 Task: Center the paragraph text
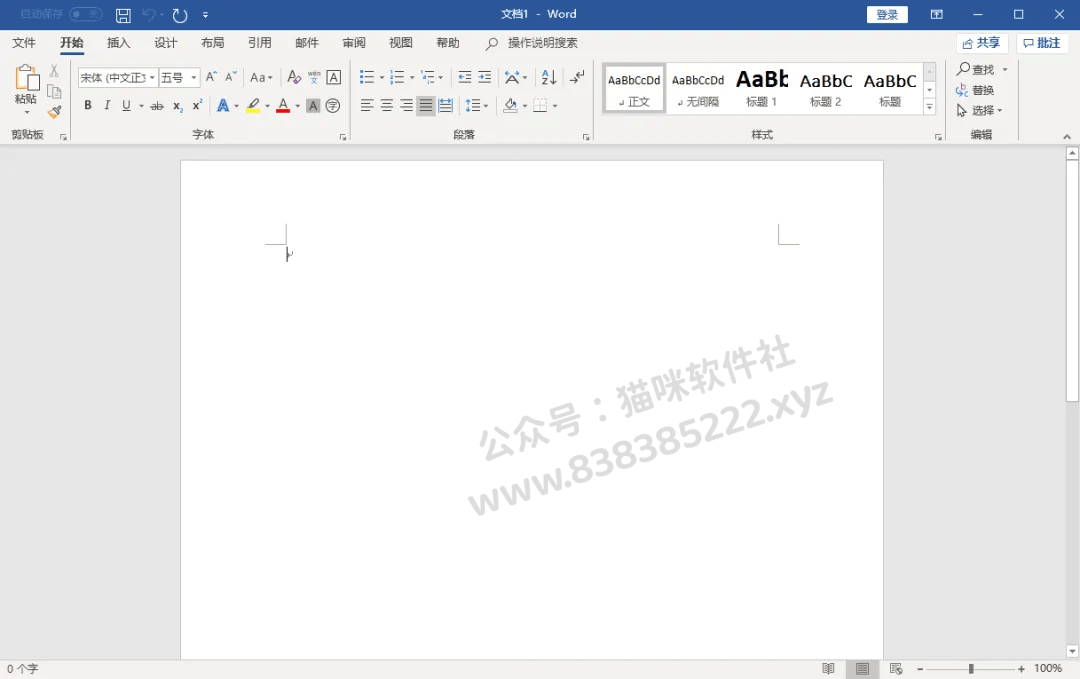coord(387,105)
